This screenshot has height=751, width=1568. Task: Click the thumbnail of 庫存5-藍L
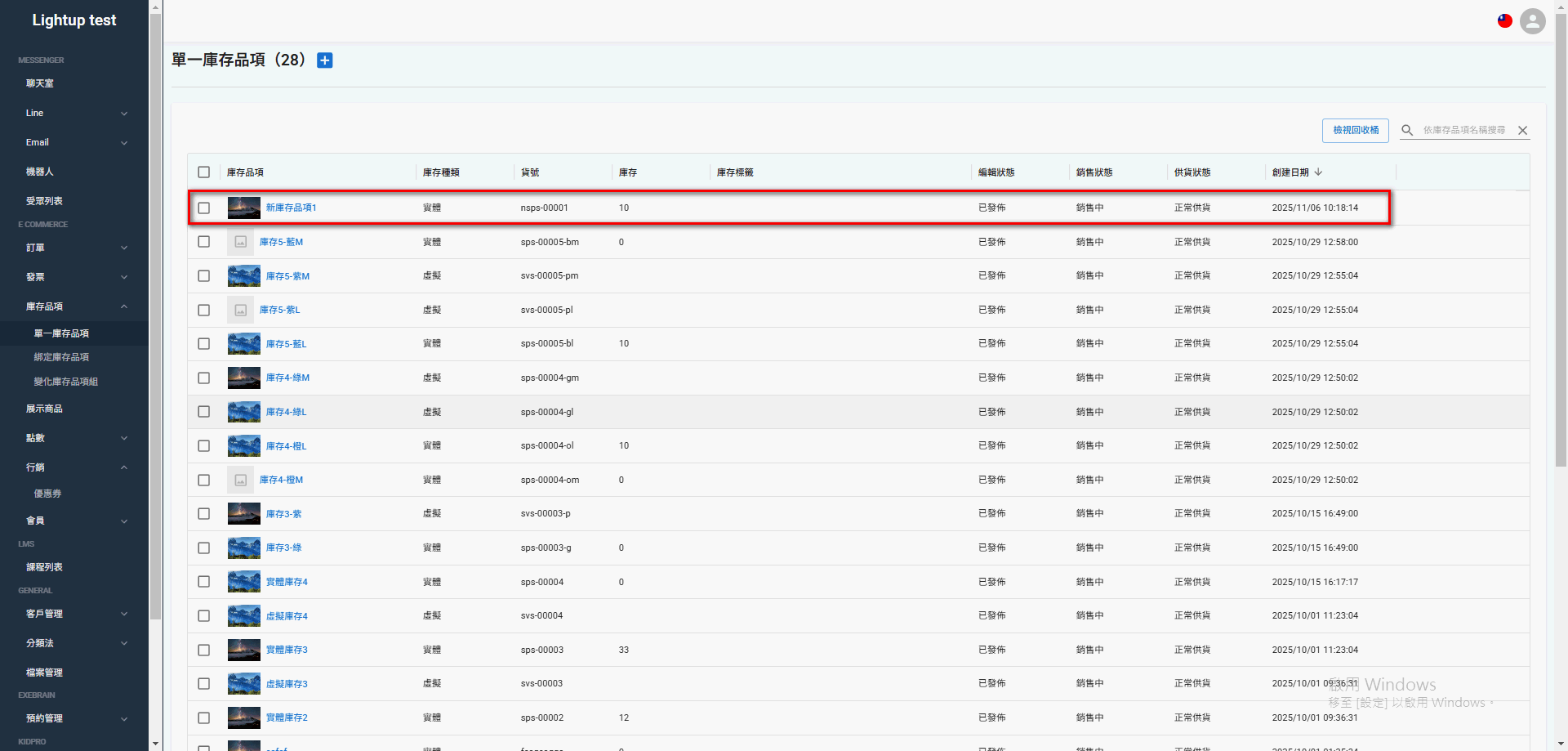(x=244, y=344)
